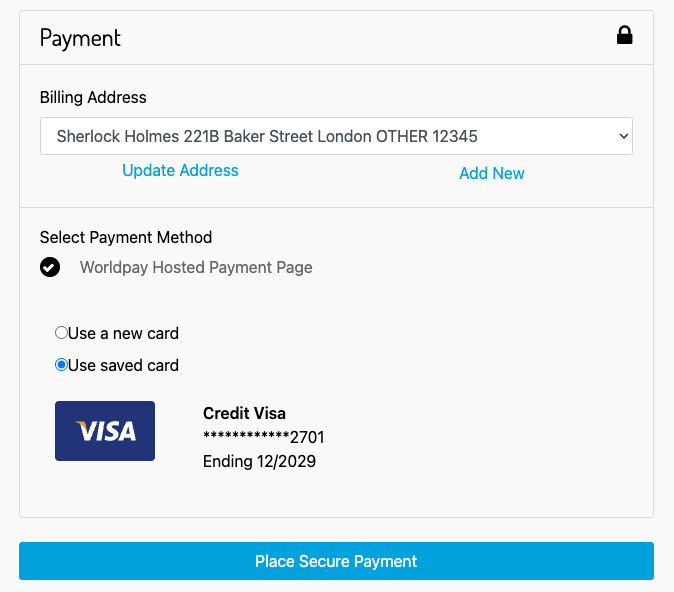Viewport: 674px width, 592px height.
Task: Click the Billing Address label
Action: 93,97
